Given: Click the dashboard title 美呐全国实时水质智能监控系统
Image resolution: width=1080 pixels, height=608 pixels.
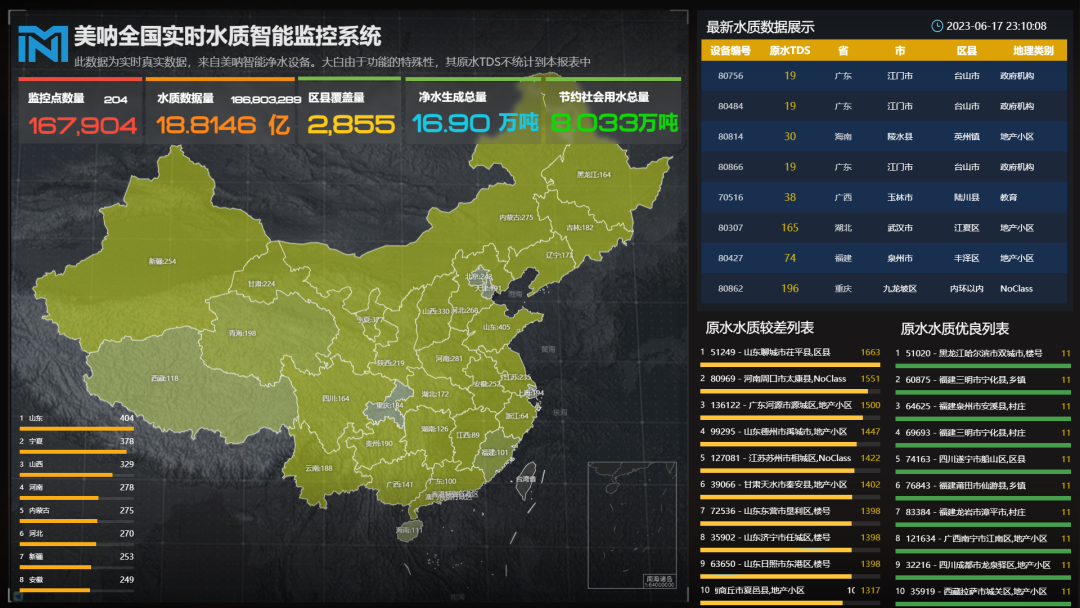Looking at the screenshot, I should [x=227, y=36].
